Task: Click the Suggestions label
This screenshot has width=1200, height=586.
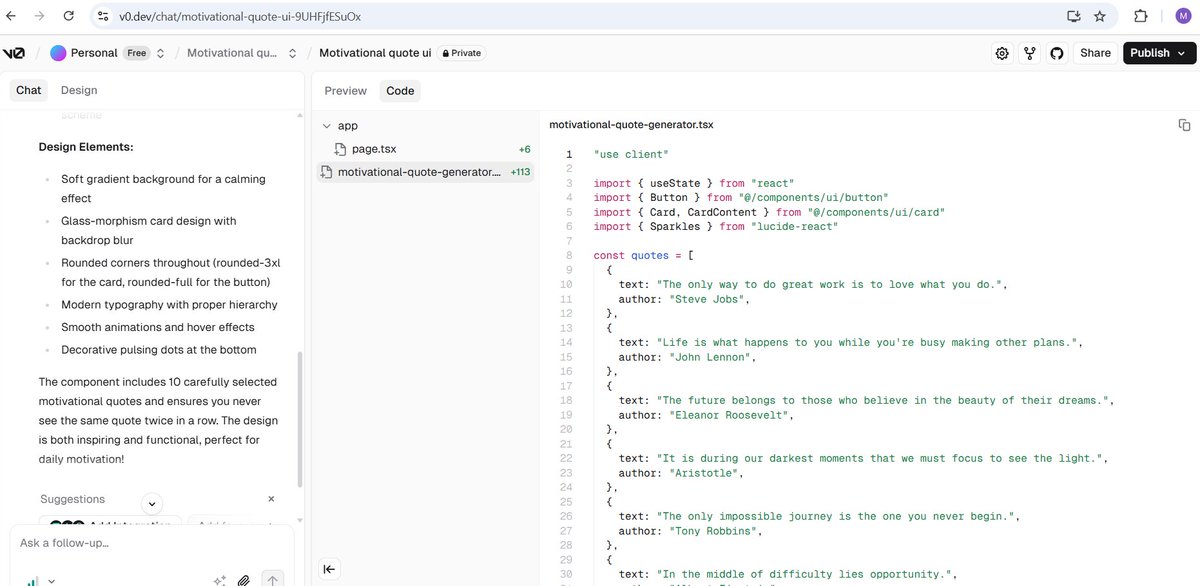Action: coord(72,499)
